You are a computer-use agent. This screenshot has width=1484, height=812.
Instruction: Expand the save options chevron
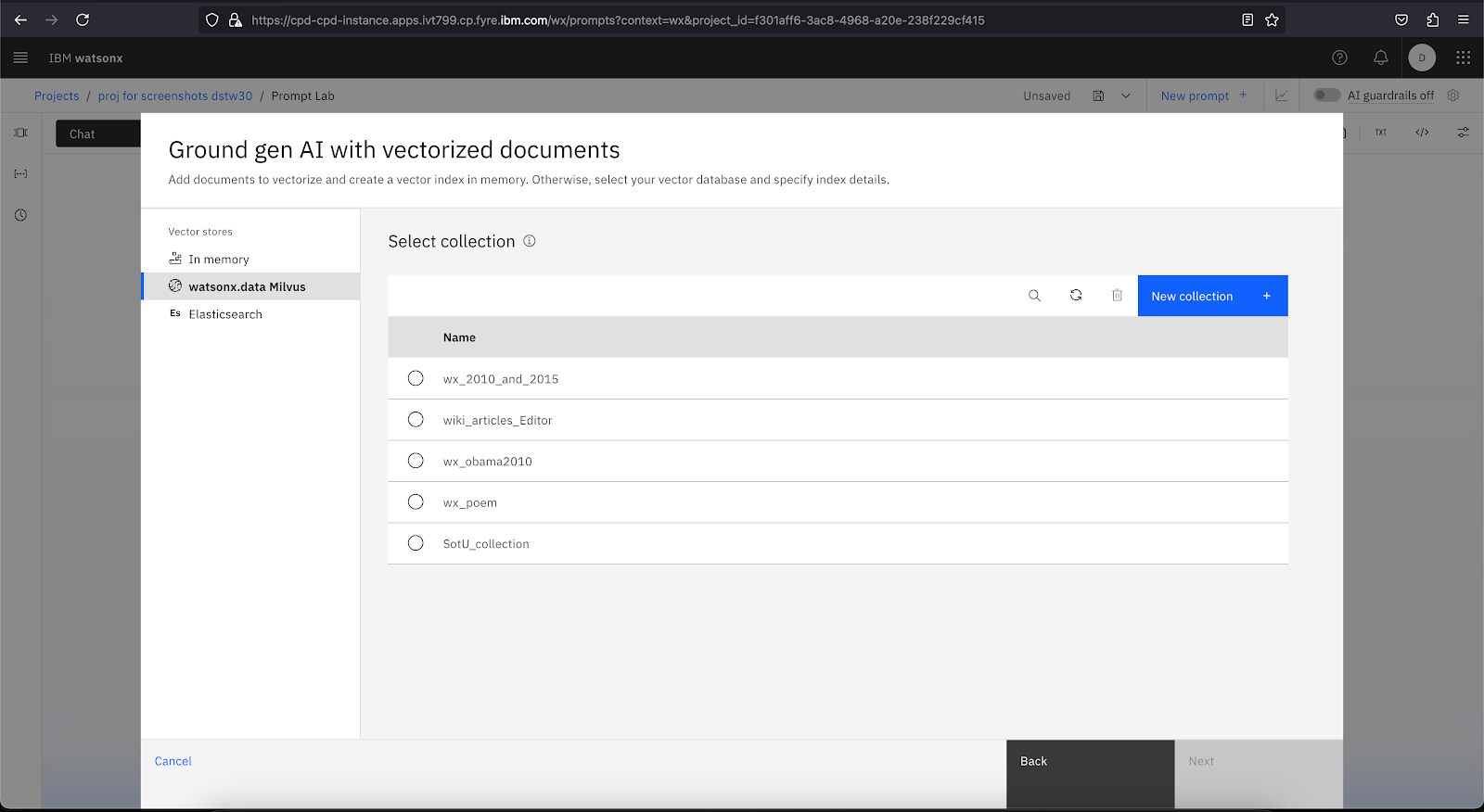1126,95
